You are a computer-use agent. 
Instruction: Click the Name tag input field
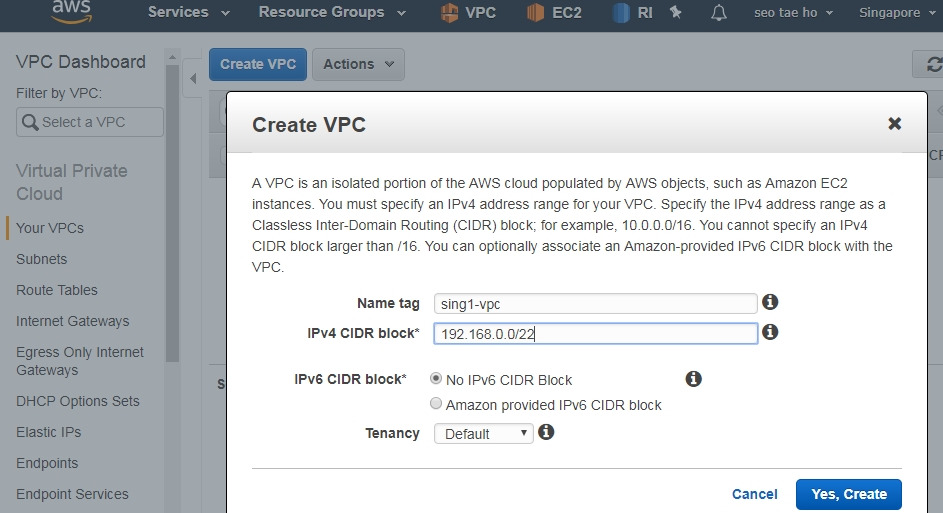pyautogui.click(x=595, y=304)
